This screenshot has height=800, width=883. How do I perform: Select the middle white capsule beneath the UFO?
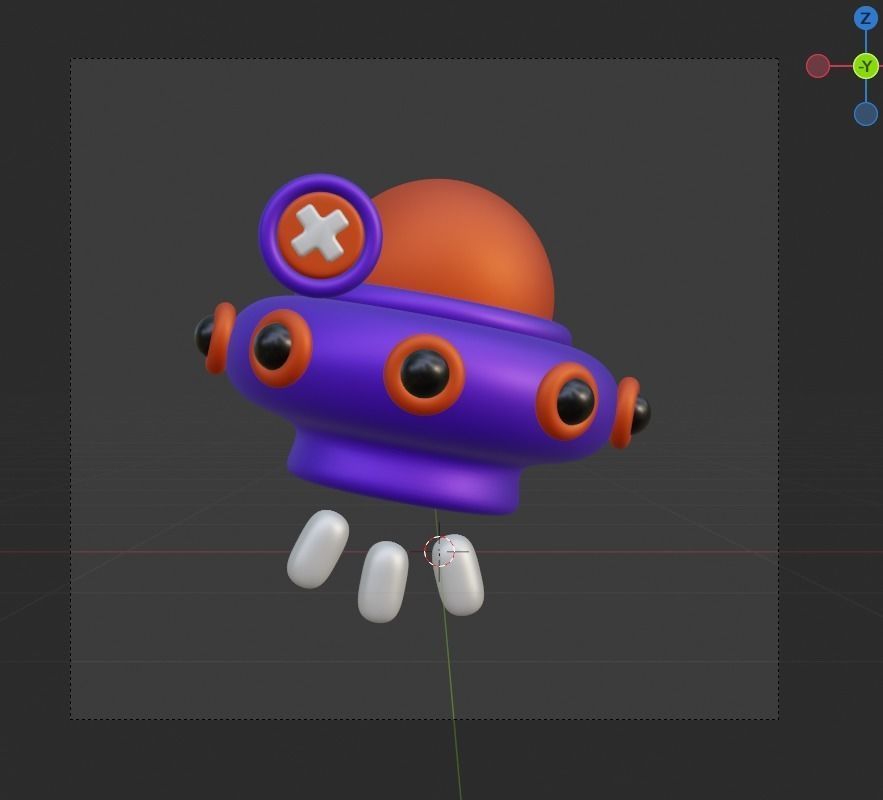[x=383, y=582]
